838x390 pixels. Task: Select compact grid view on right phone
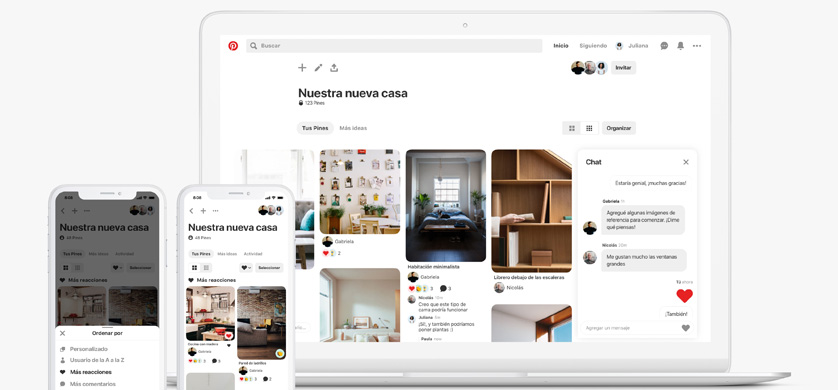click(x=206, y=268)
